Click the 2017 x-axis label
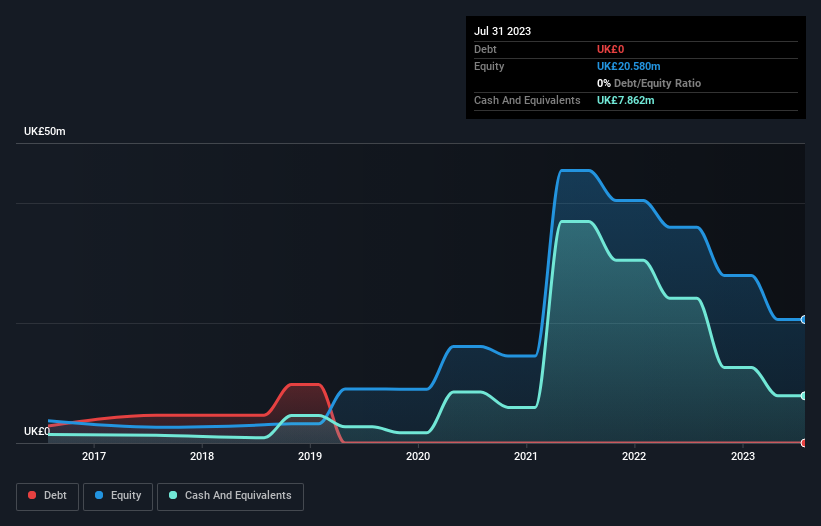The width and height of the screenshot is (821, 526). [94, 456]
